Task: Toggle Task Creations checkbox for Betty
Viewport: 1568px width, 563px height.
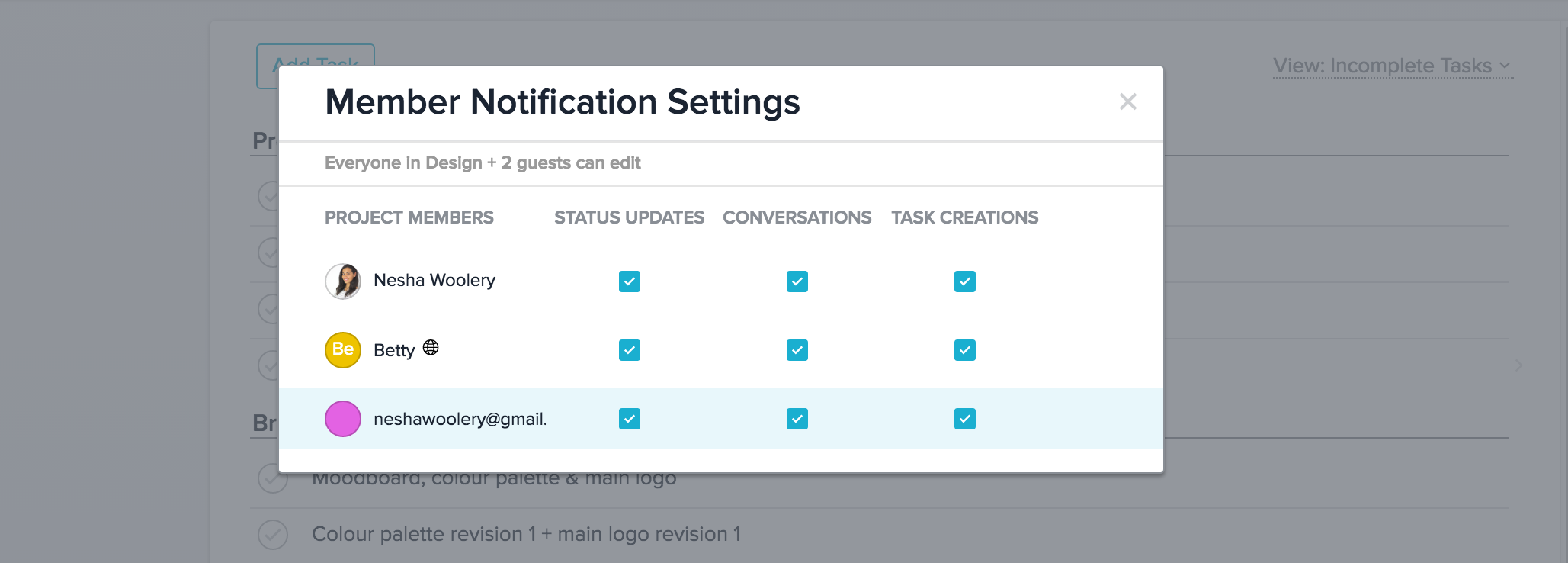Action: tap(965, 350)
